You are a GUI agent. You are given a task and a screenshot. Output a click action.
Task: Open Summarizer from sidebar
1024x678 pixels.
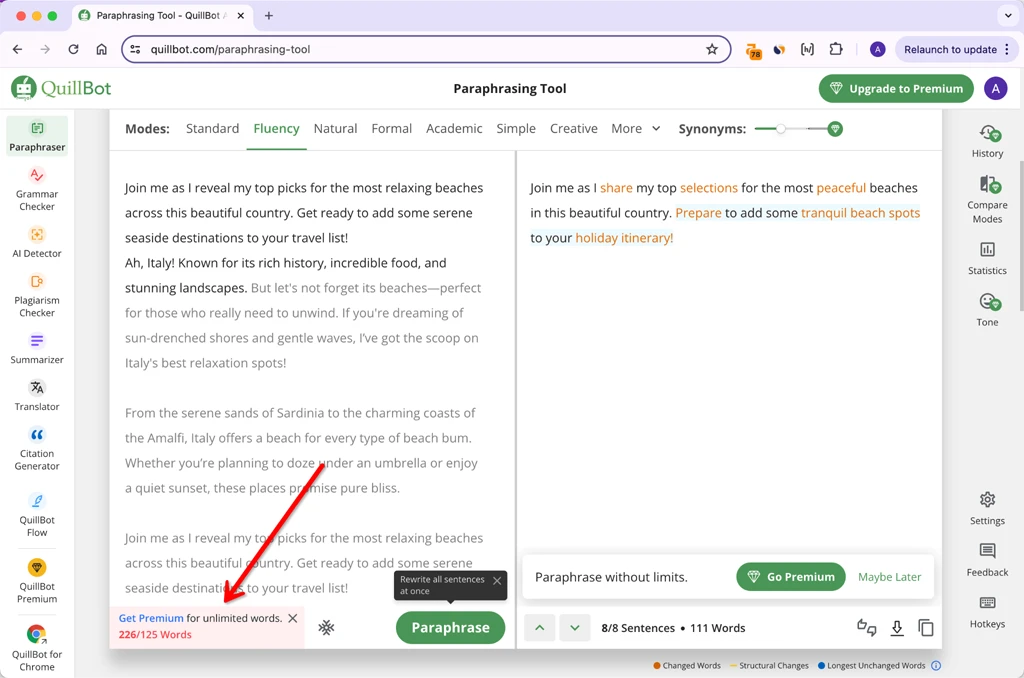pyautogui.click(x=37, y=349)
